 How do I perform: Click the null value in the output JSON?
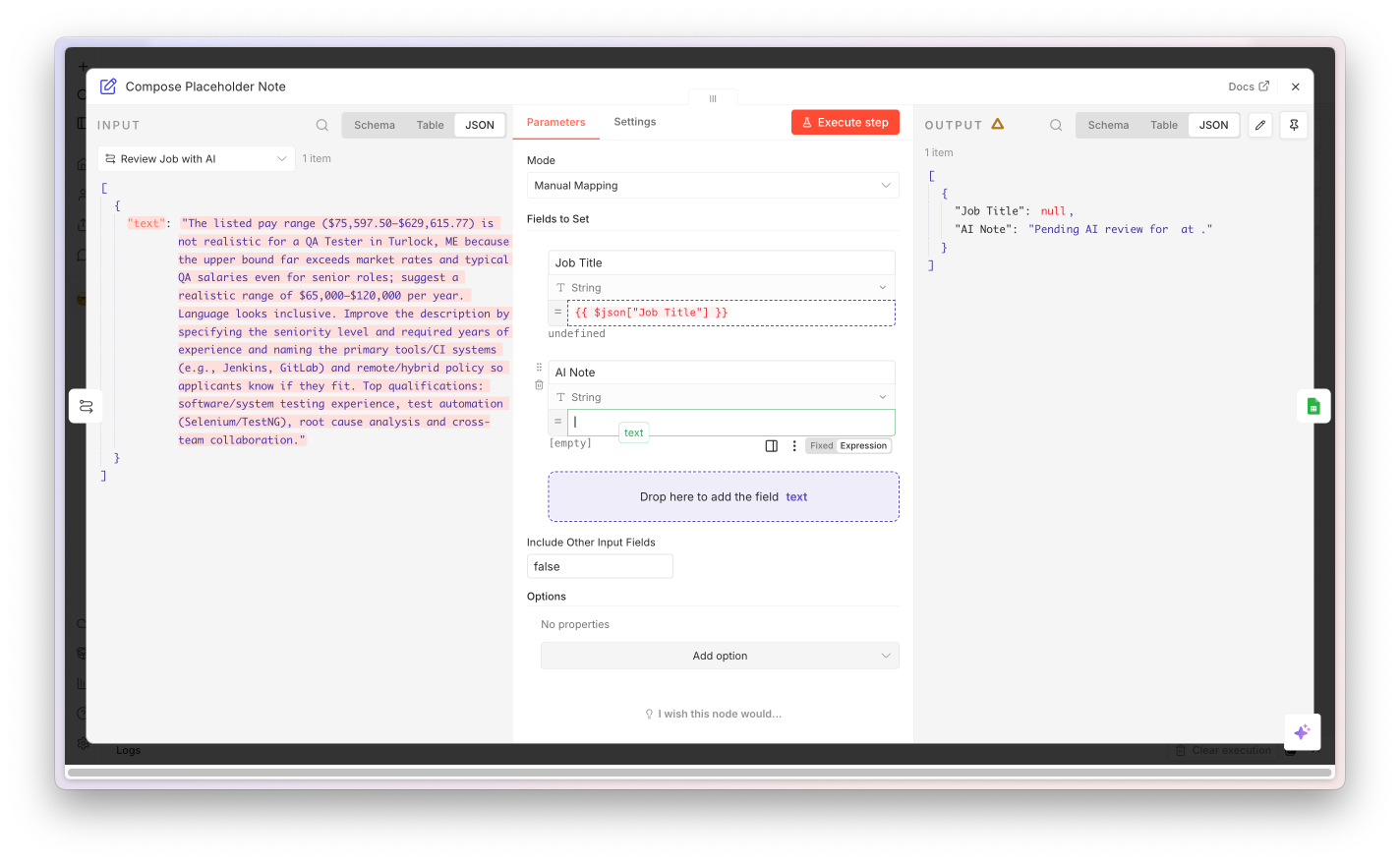pyautogui.click(x=1053, y=211)
